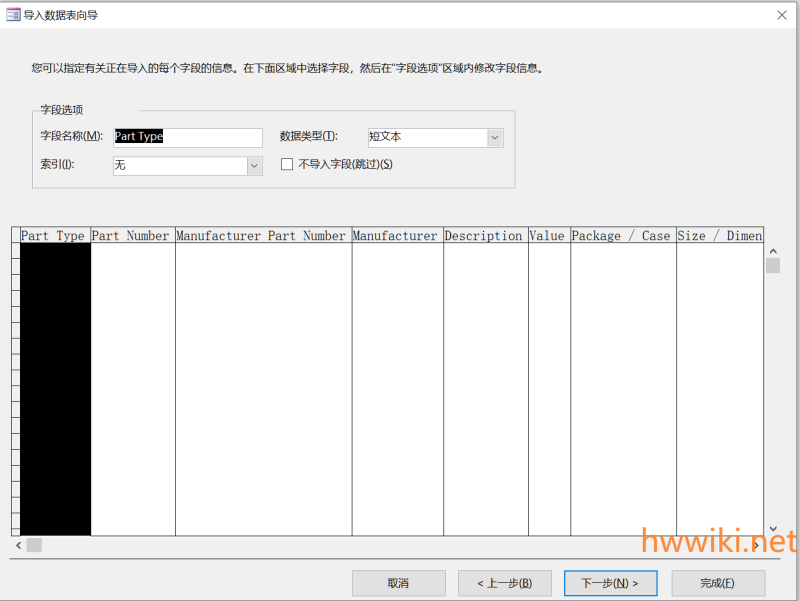Open the 数据类型 dropdown
This screenshot has width=800, height=601.
[x=495, y=138]
